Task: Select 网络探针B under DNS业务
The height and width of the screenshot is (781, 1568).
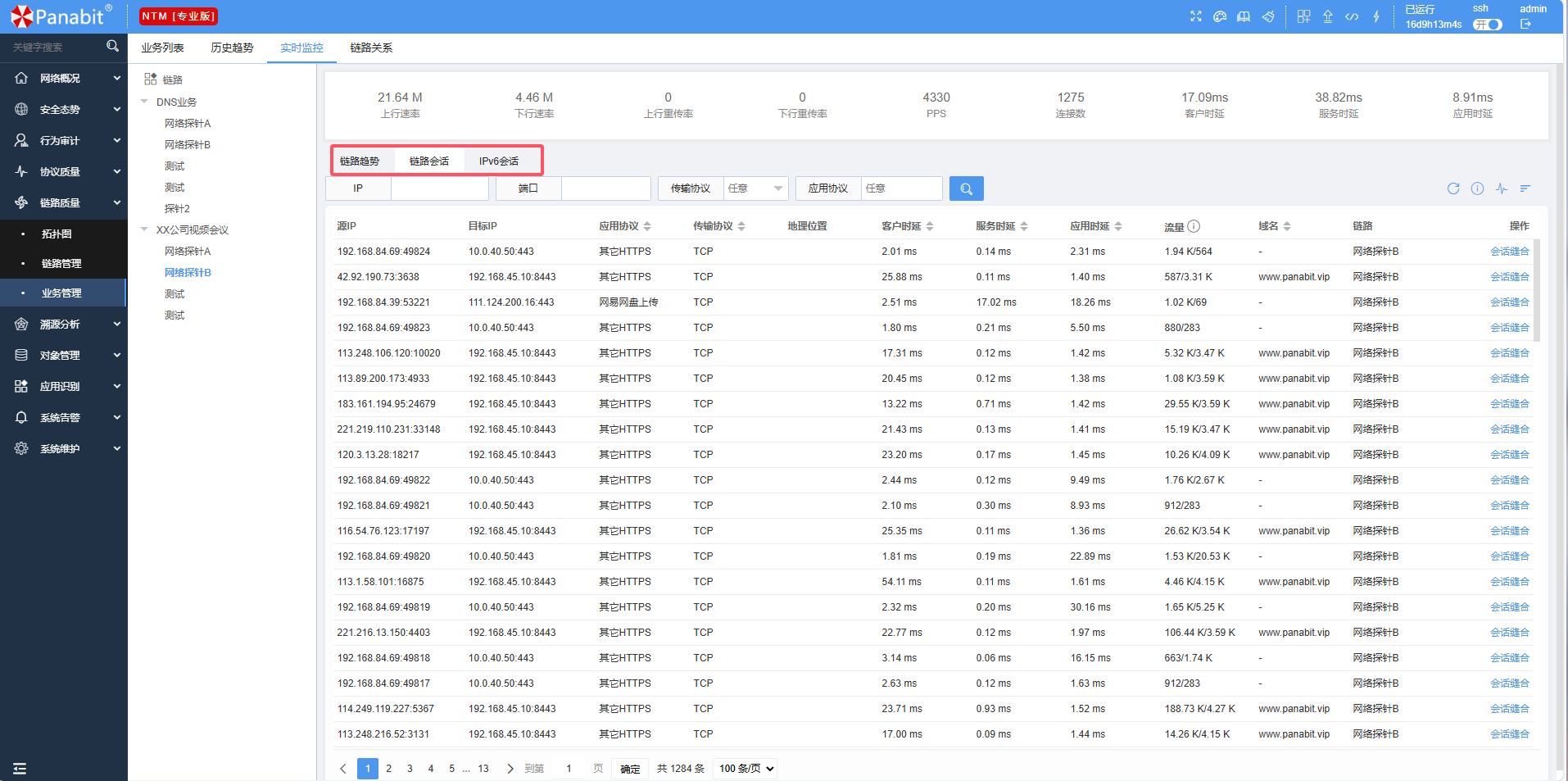Action: point(188,144)
